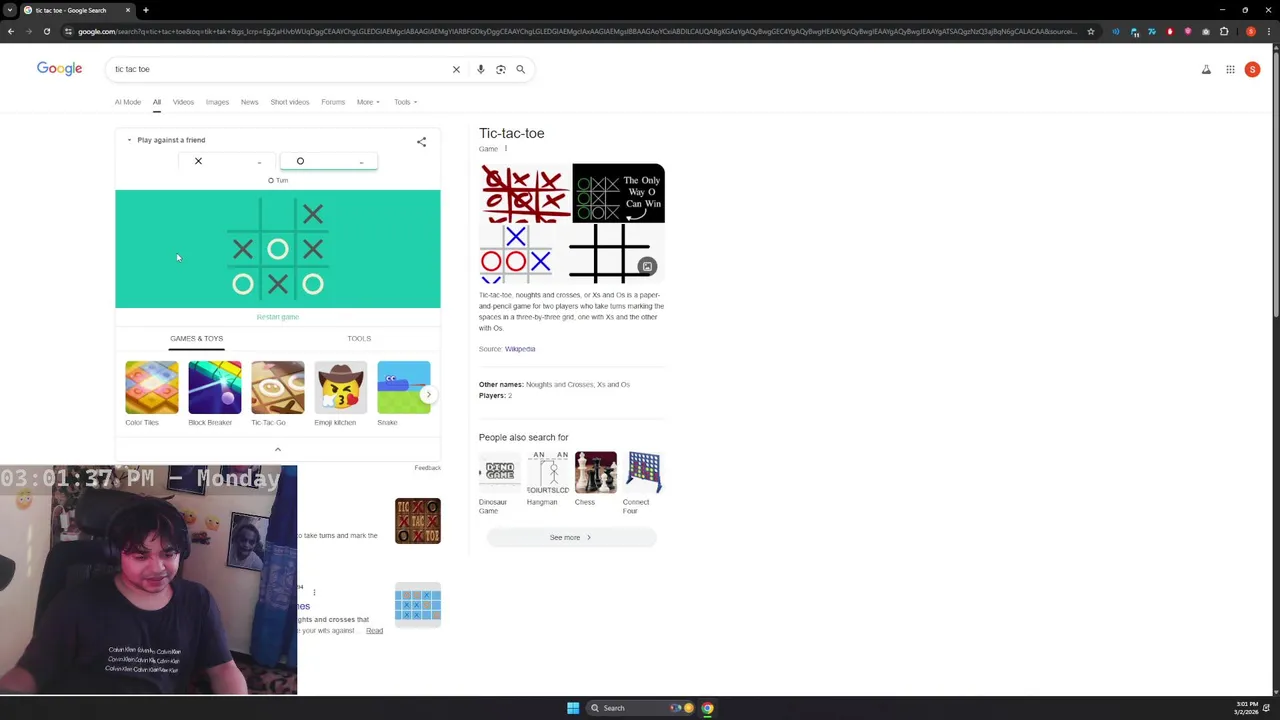Open the Google apps grid
Viewport: 1280px width, 720px height.
click(x=1230, y=69)
